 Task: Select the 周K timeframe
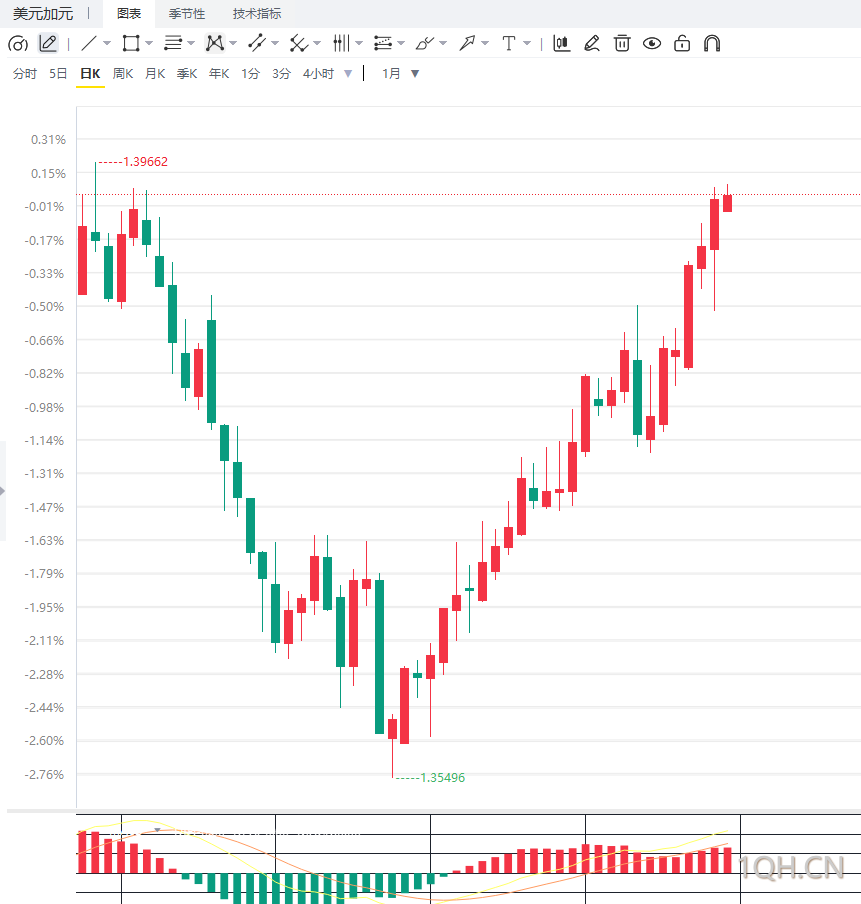click(x=123, y=74)
